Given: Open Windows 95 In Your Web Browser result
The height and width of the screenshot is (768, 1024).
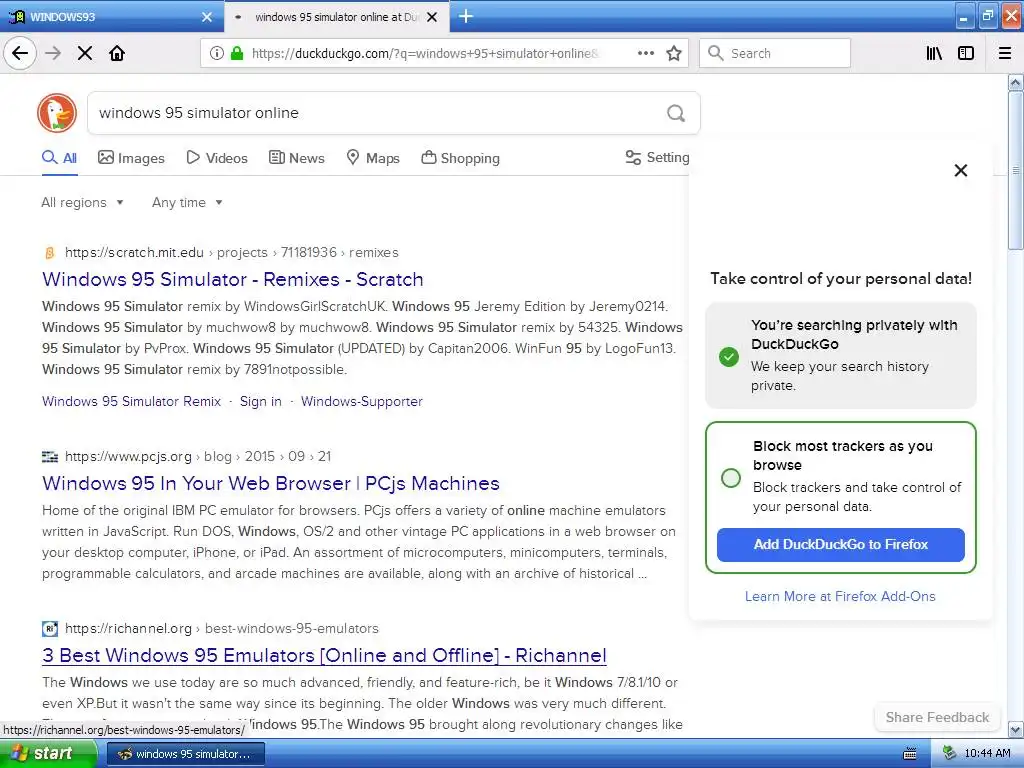Looking at the screenshot, I should [x=270, y=483].
